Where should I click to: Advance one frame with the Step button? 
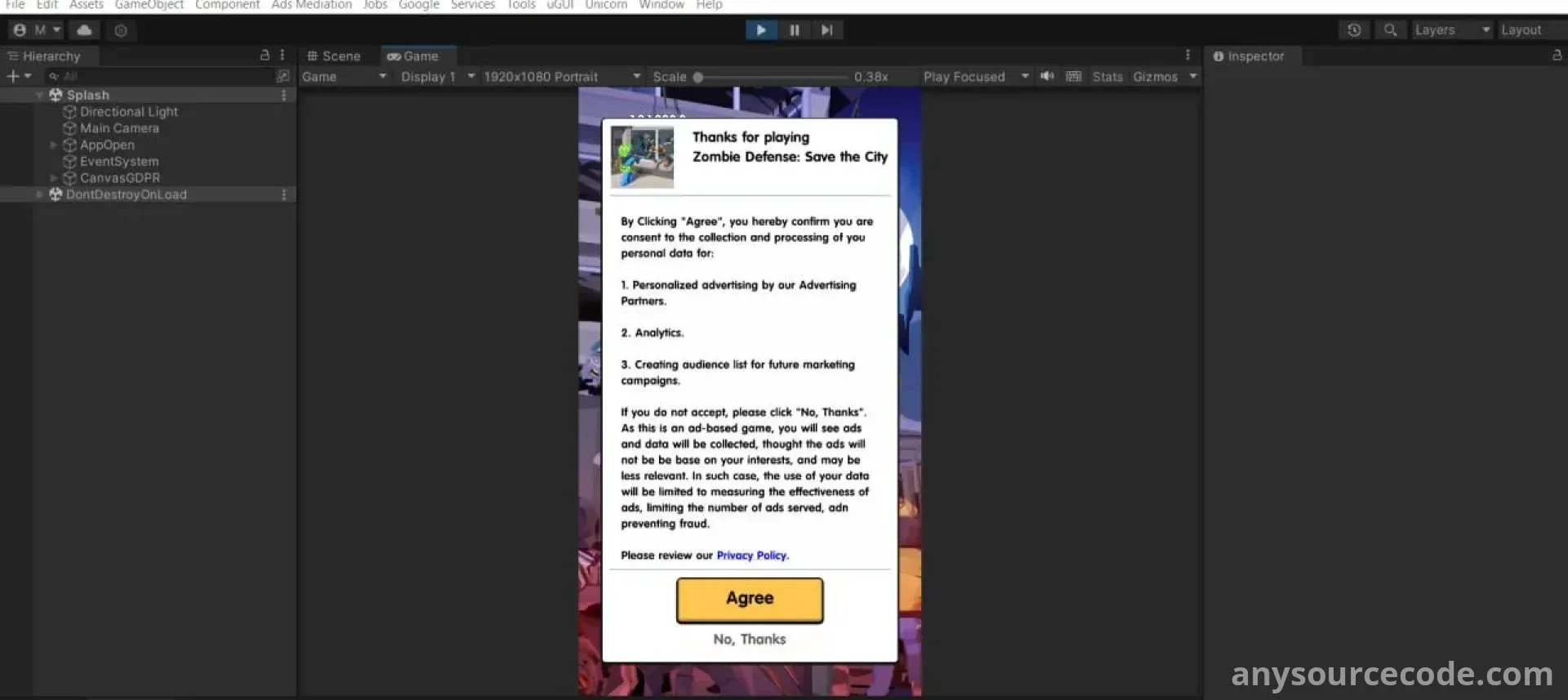pyautogui.click(x=826, y=30)
